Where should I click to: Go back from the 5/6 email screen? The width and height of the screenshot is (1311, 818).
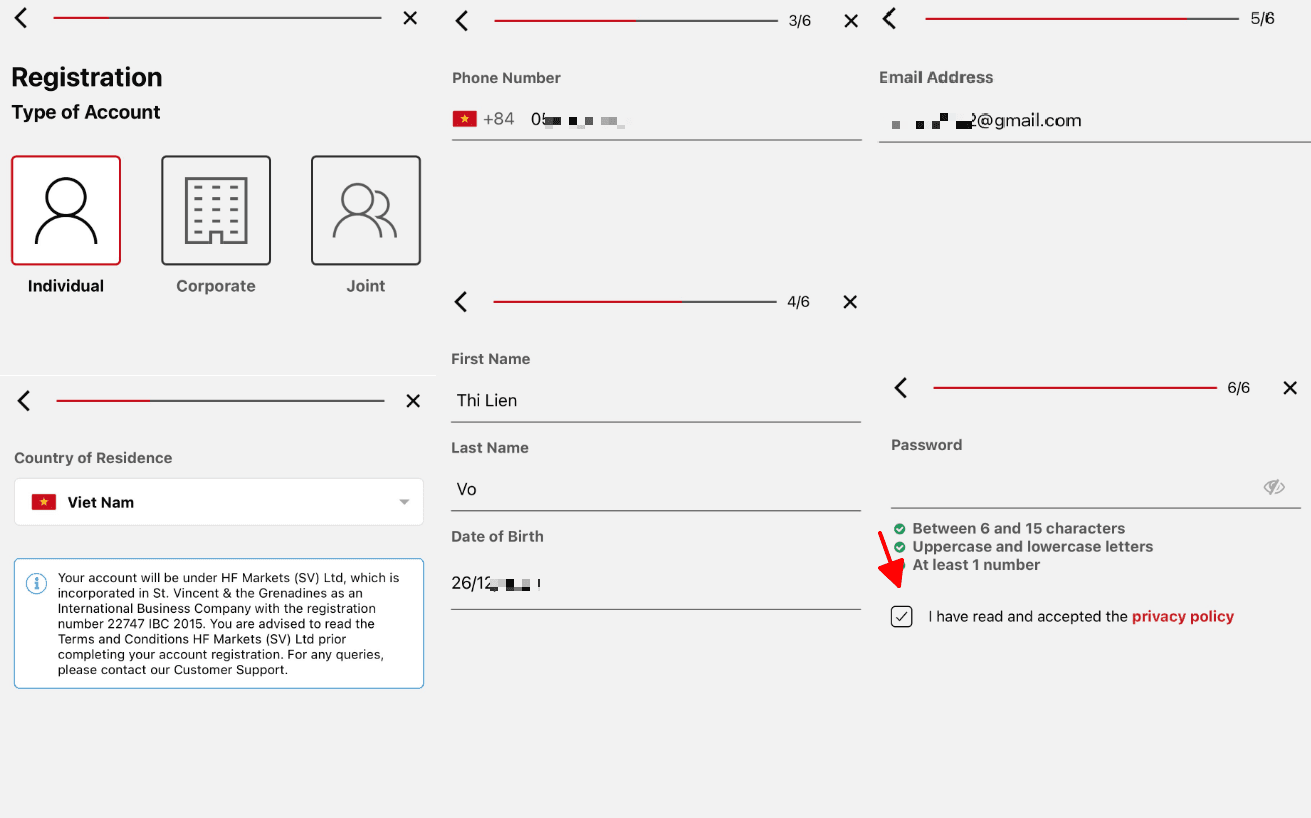(x=890, y=18)
